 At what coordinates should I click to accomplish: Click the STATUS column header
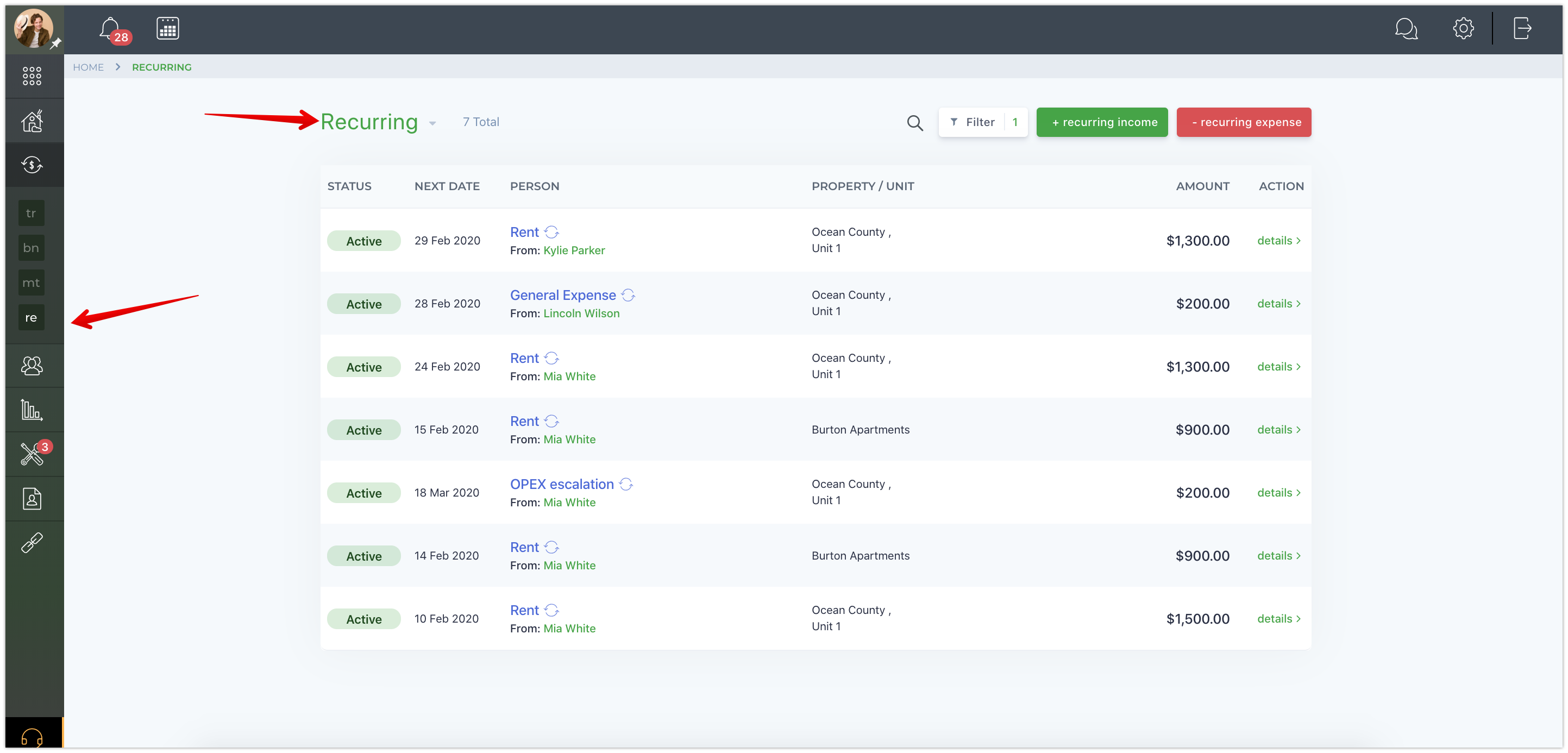(349, 186)
